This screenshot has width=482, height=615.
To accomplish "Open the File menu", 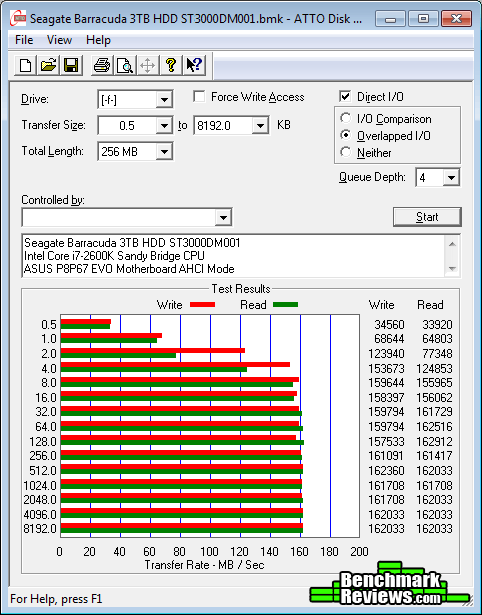I will point(24,40).
